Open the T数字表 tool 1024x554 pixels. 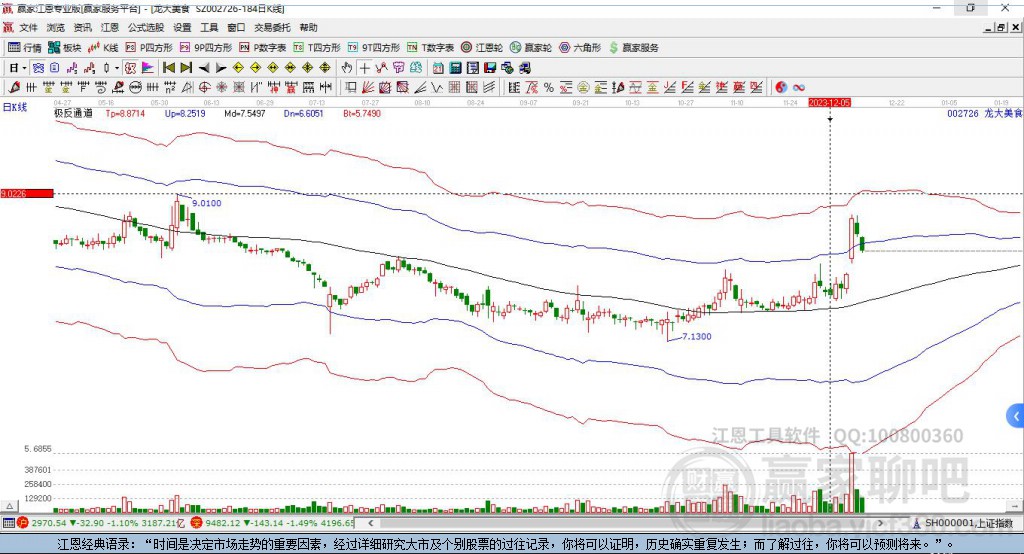click(430, 48)
